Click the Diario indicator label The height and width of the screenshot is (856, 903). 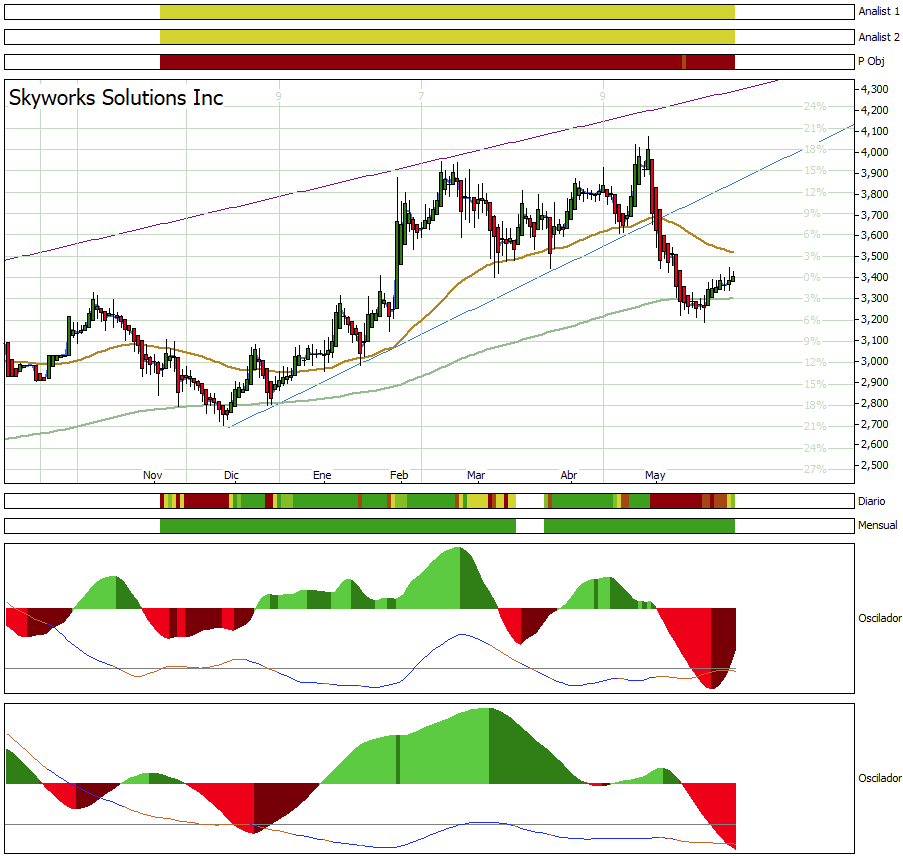(x=871, y=501)
